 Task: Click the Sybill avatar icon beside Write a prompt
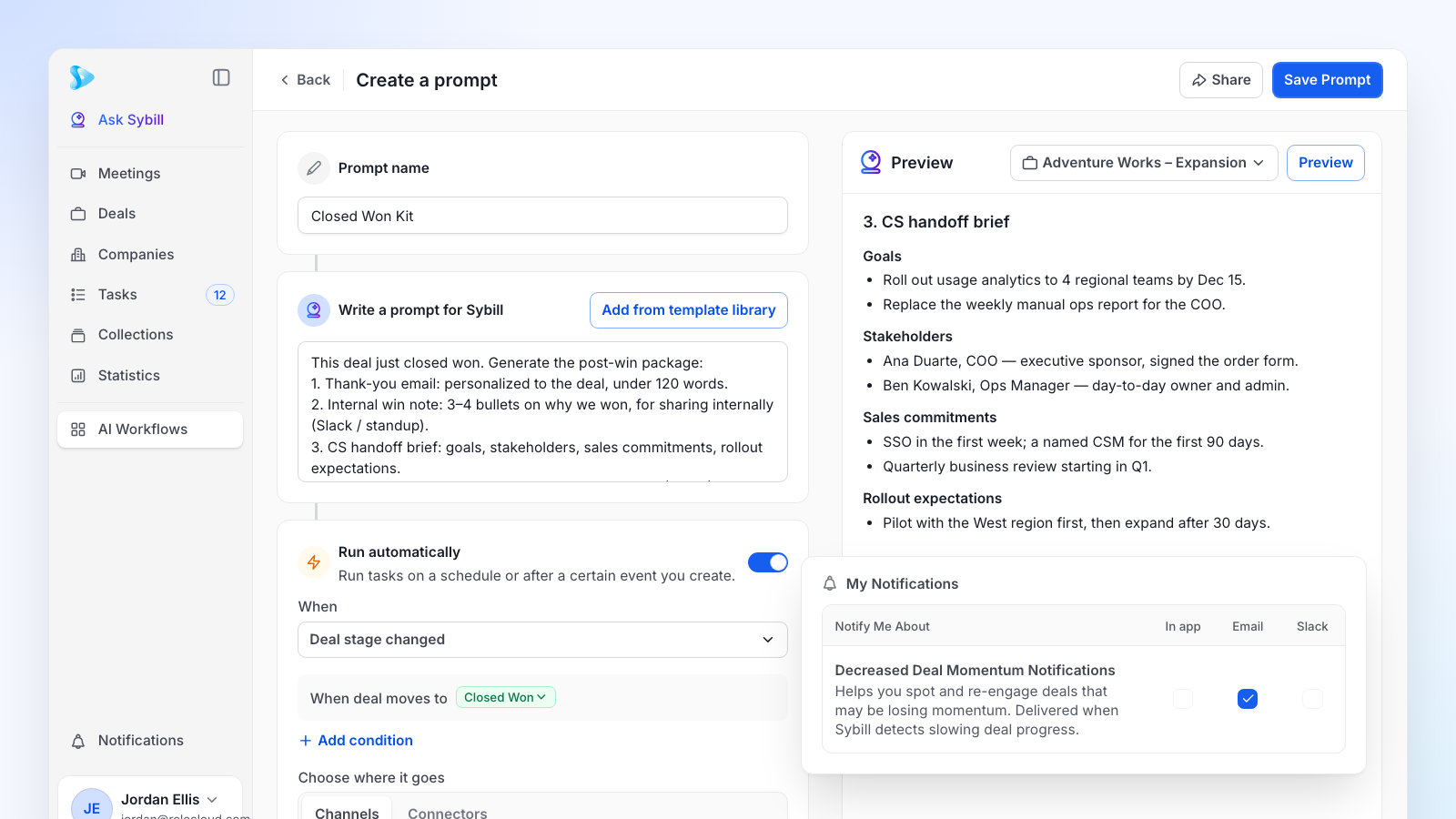point(314,310)
